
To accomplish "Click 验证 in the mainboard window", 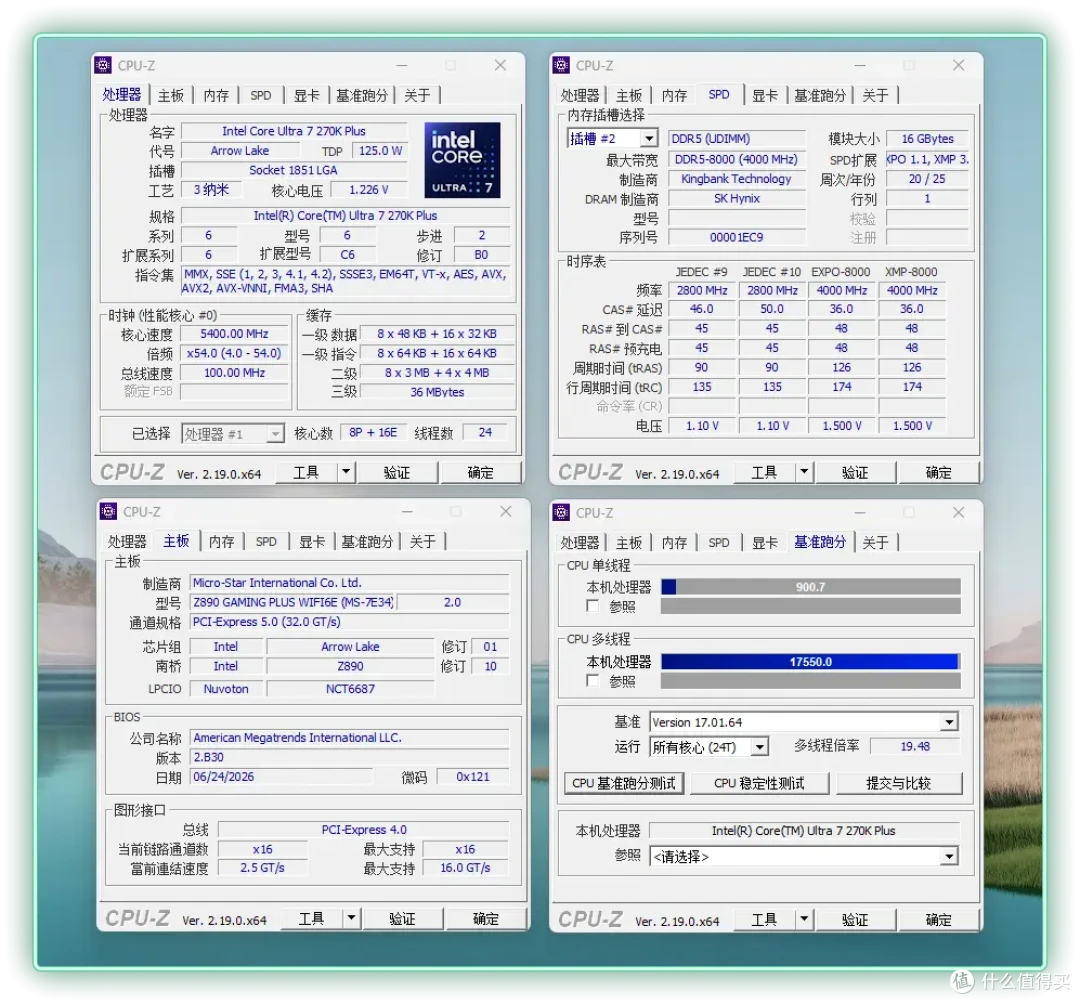I will click(x=402, y=919).
